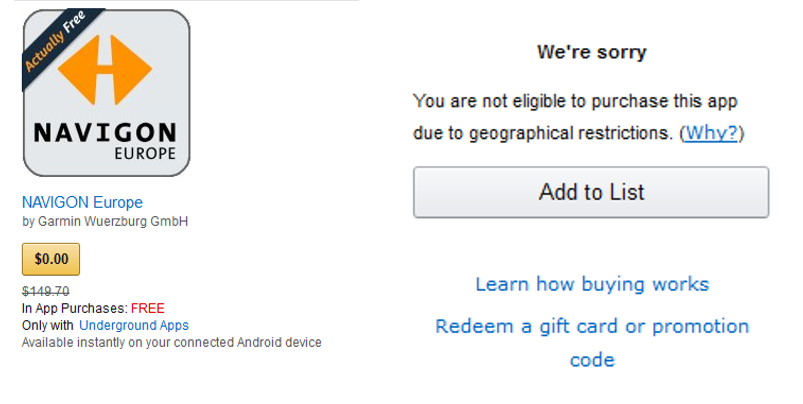Image resolution: width=803 pixels, height=404 pixels.
Task: Click the struck-through $149.70 price
Action: click(x=46, y=291)
